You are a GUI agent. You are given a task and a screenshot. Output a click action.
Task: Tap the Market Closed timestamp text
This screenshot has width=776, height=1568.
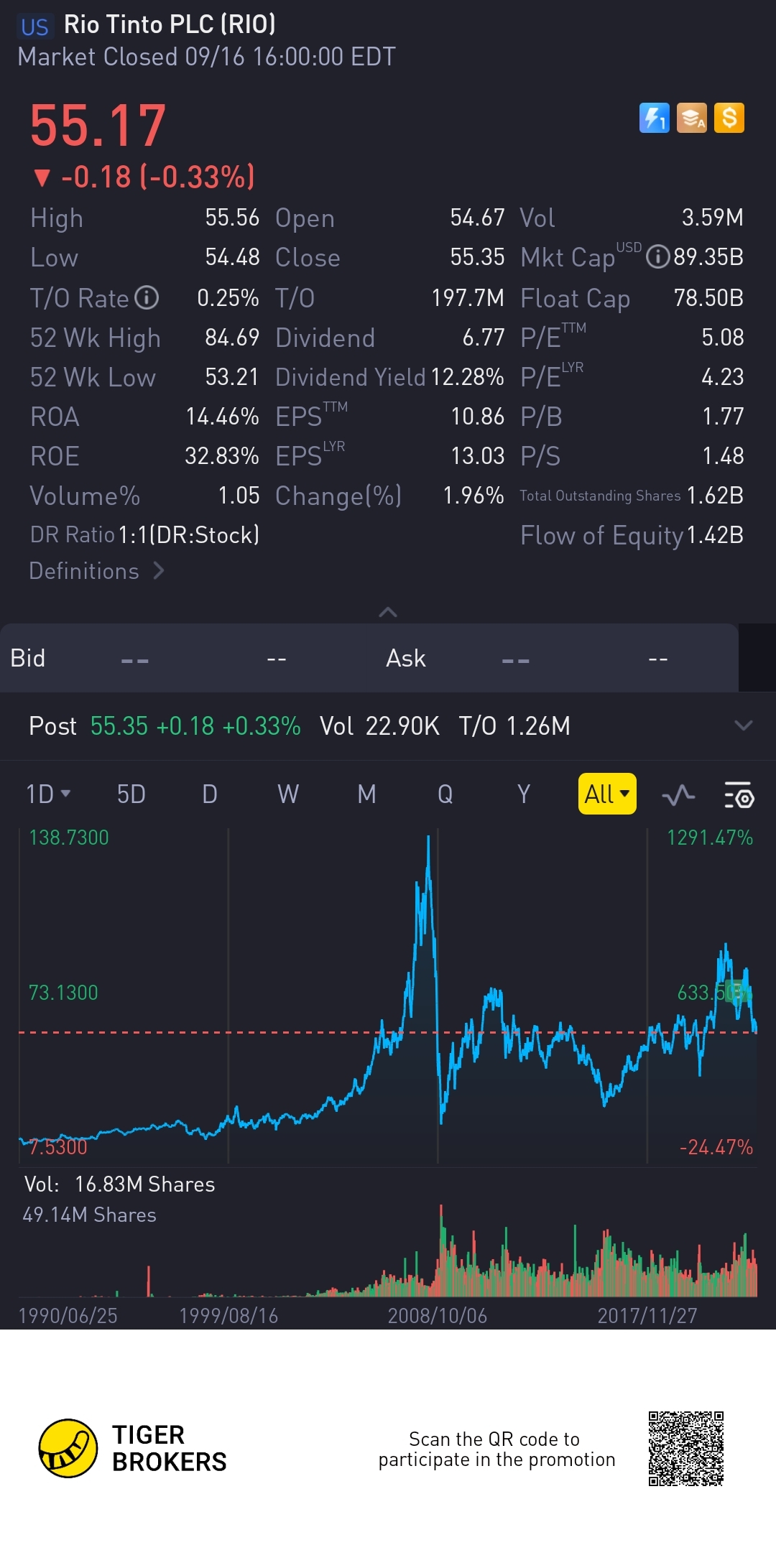click(207, 57)
